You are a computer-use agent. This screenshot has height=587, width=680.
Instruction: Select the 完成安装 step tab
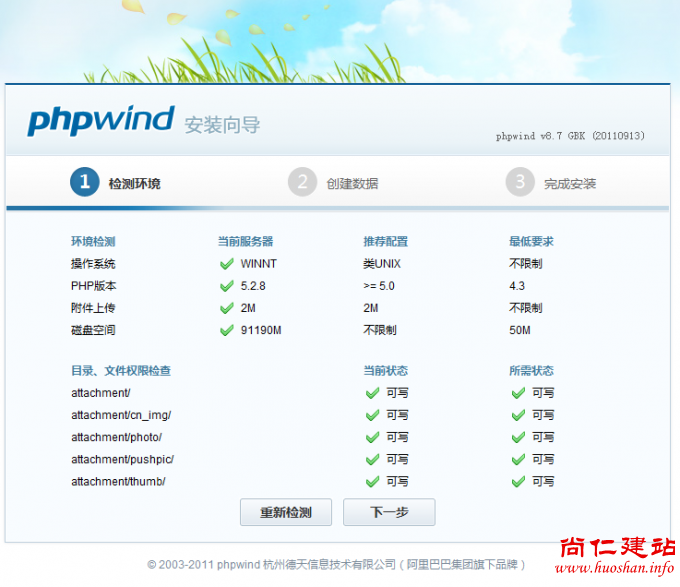pos(570,184)
